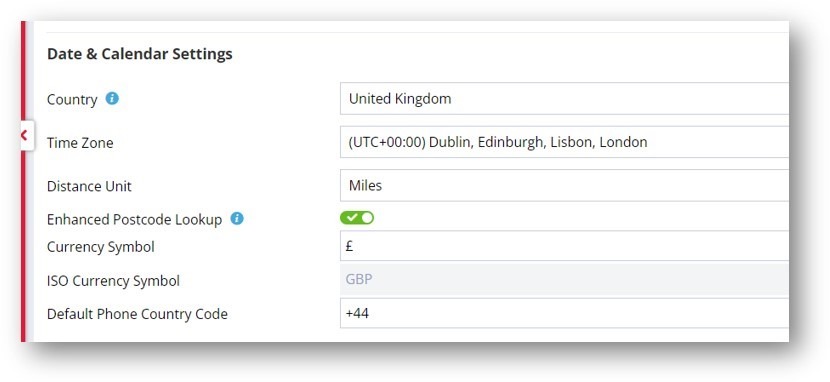Click the info icon next to Country
This screenshot has height=382, width=830.
(112, 98)
